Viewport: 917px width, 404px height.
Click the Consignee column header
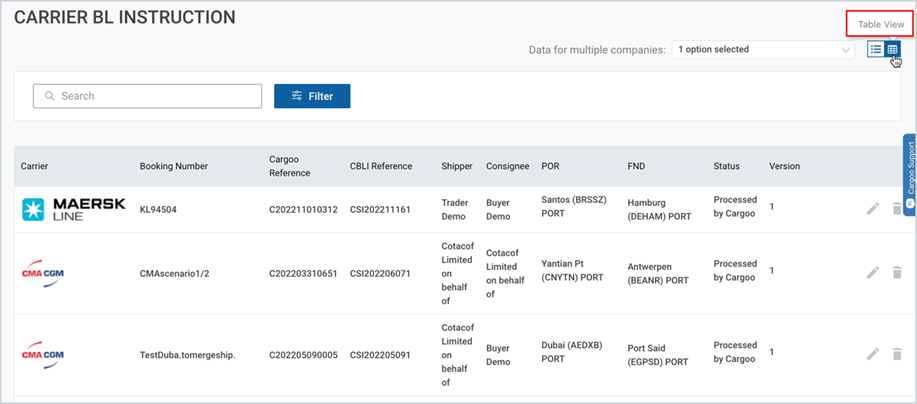point(508,166)
